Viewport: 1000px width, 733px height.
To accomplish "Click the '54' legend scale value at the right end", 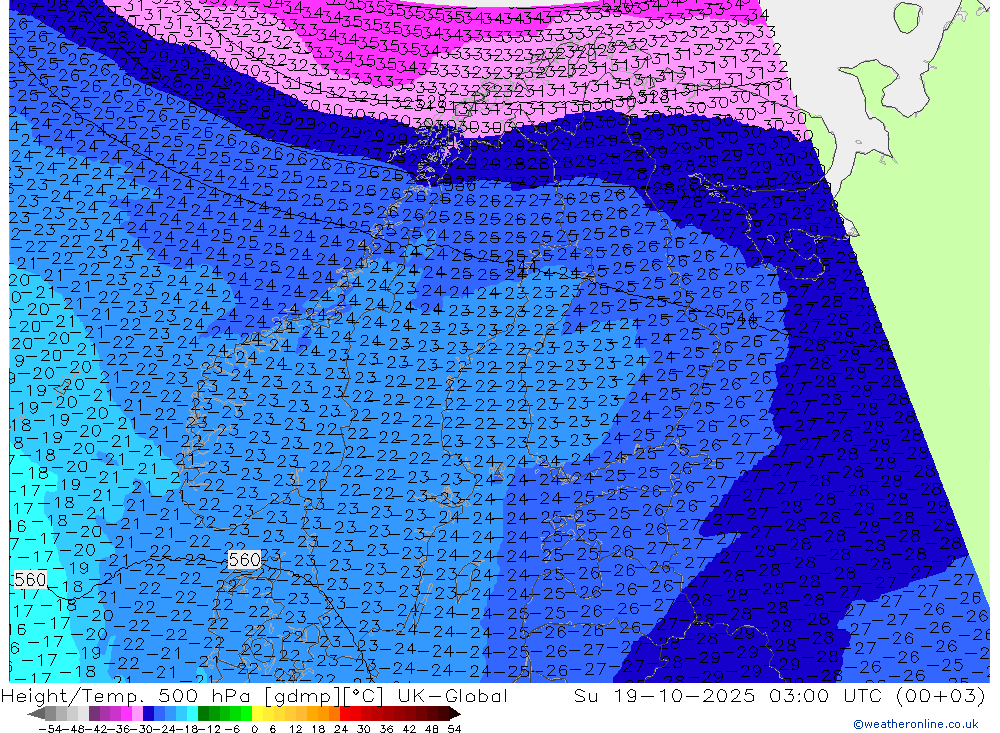I will pyautogui.click(x=454, y=729).
